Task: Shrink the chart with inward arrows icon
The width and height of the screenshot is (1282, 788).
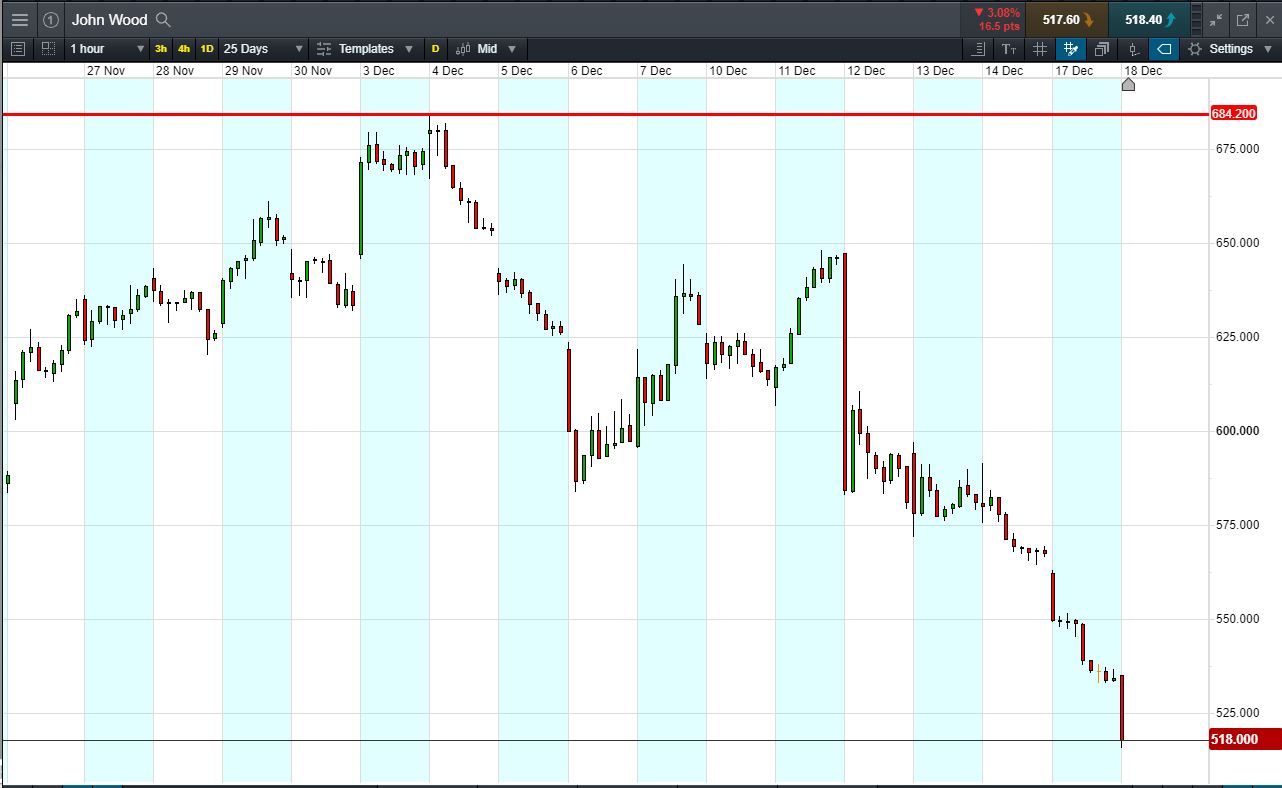Action: (1216, 19)
